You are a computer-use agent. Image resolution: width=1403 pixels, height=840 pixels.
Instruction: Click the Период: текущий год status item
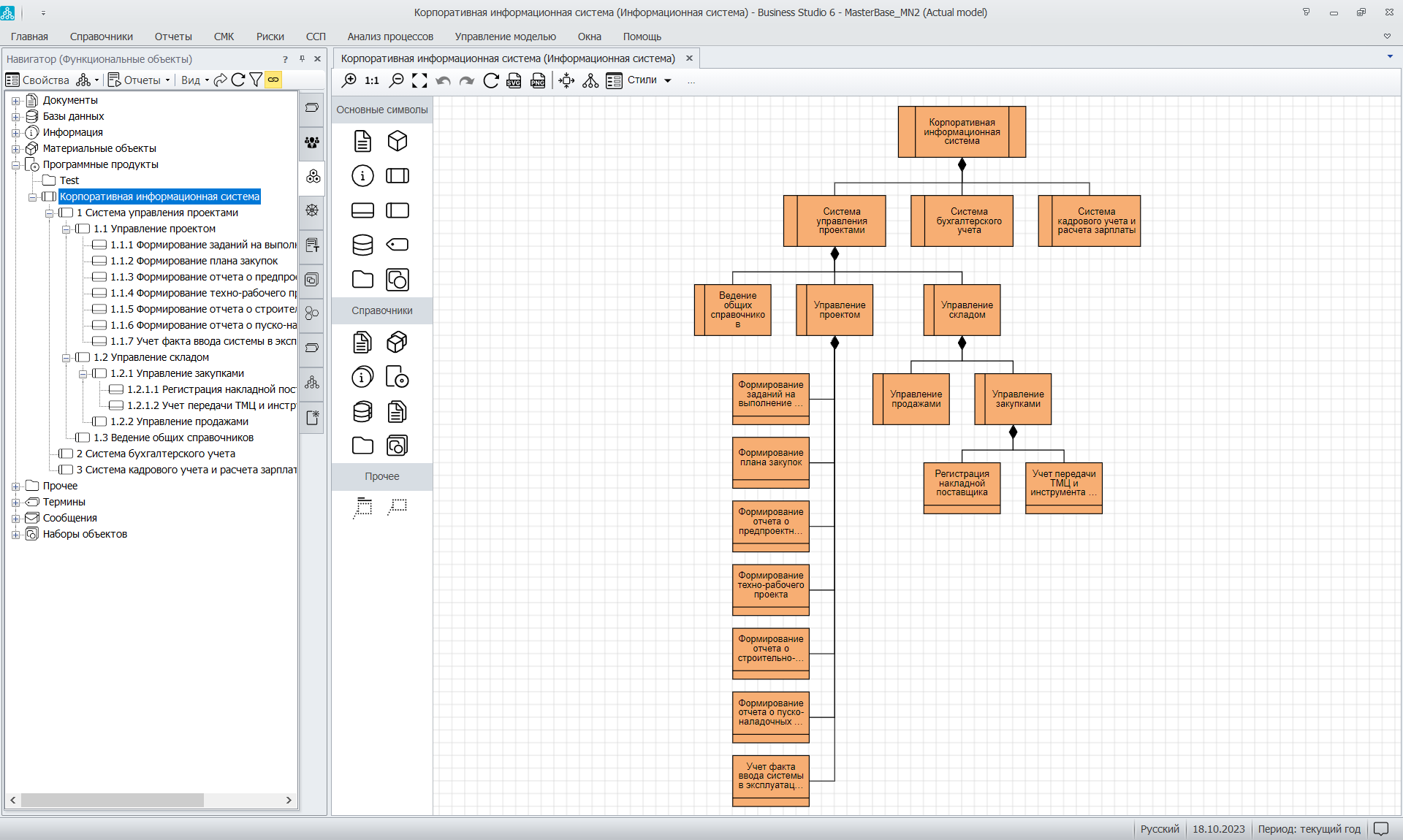(x=1309, y=829)
